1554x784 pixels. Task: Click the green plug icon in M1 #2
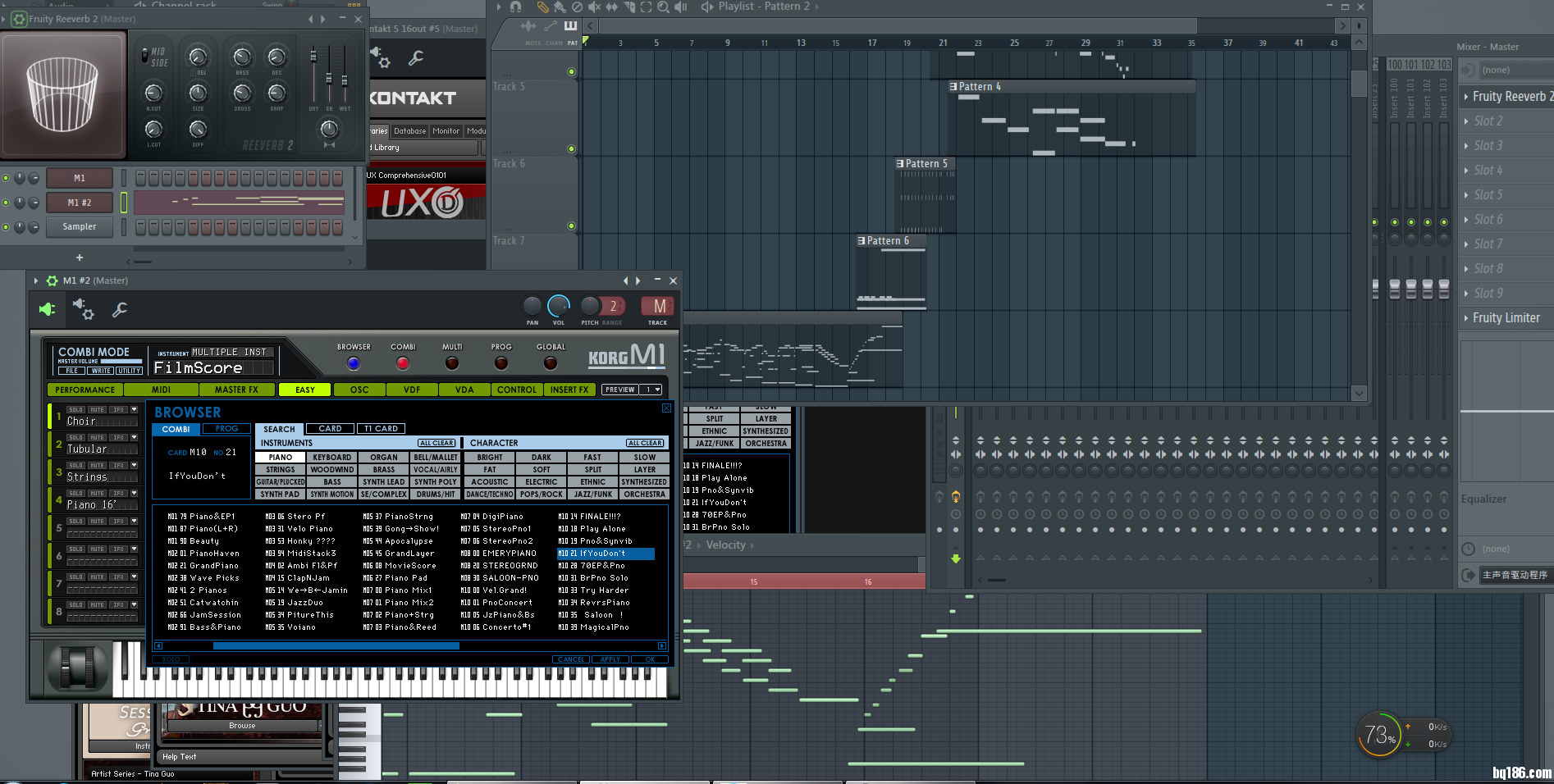47,309
